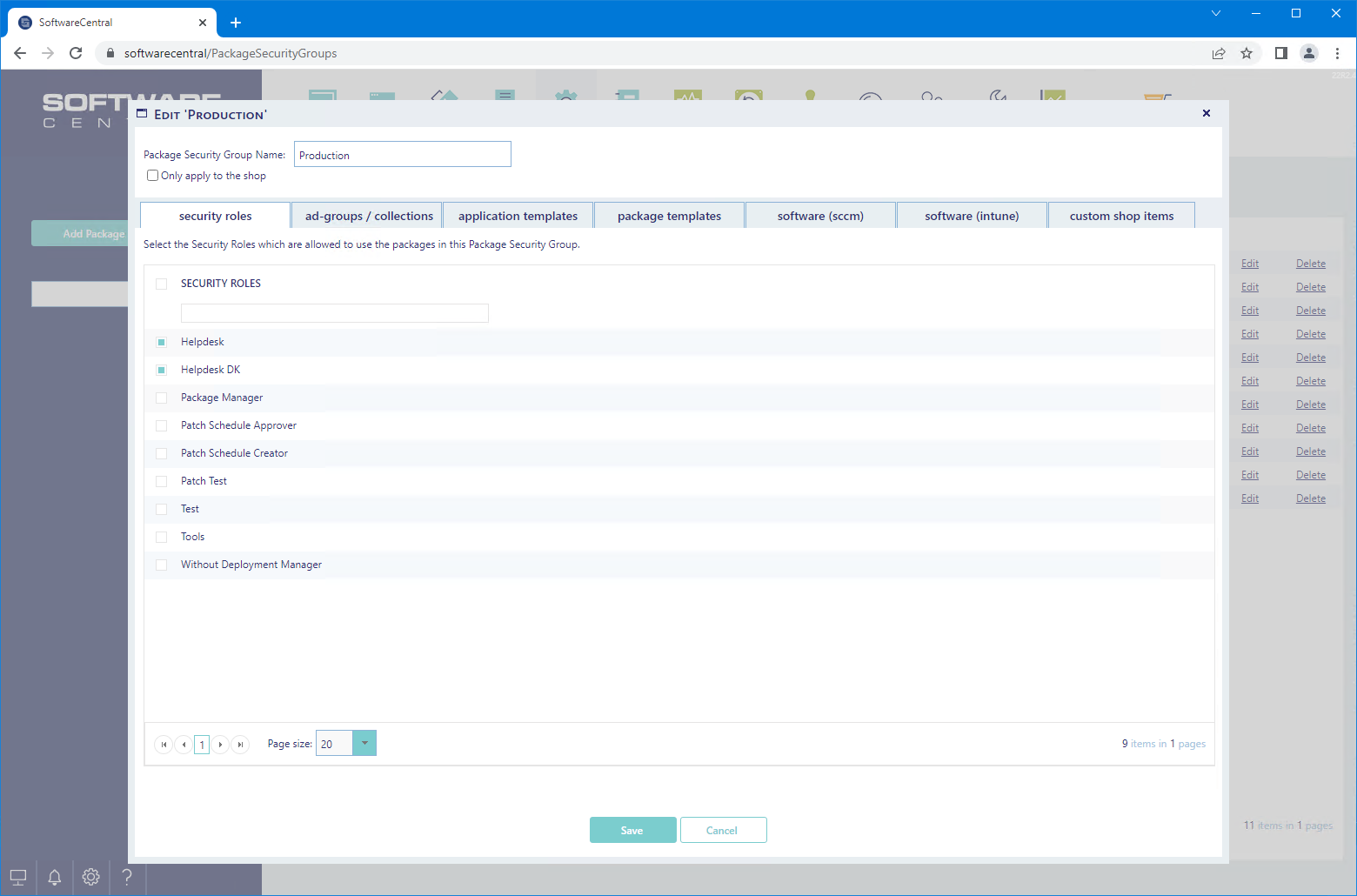Go to the first page of roles
This screenshot has height=896, width=1357.
[x=164, y=745]
